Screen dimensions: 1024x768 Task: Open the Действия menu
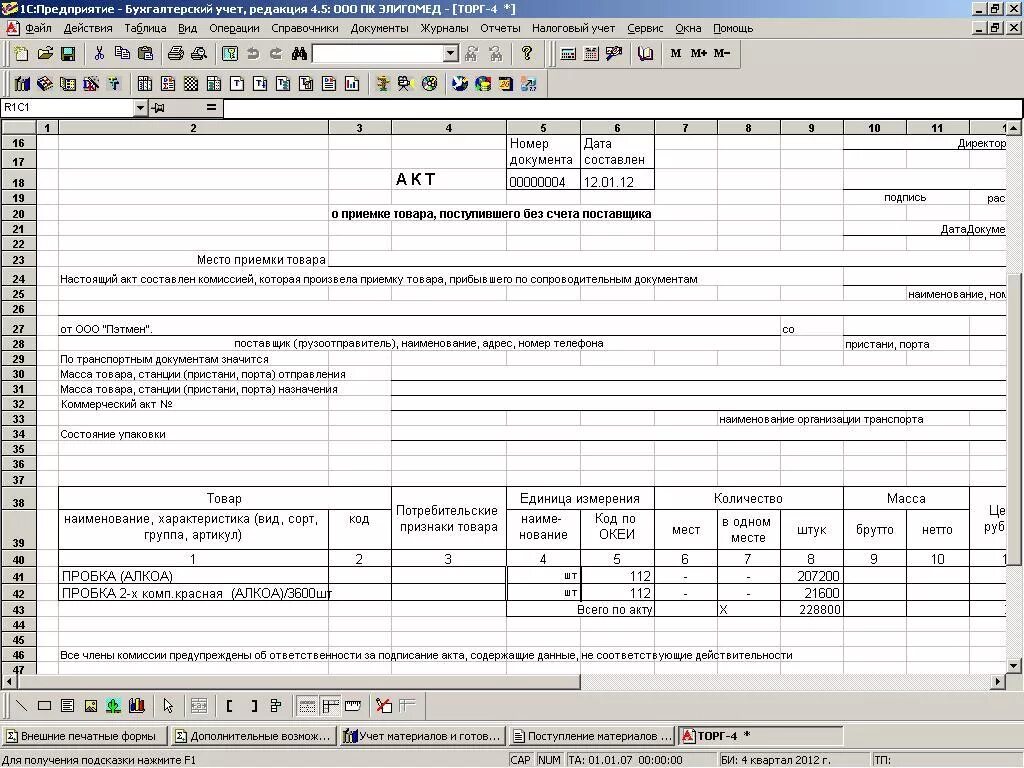[88, 28]
